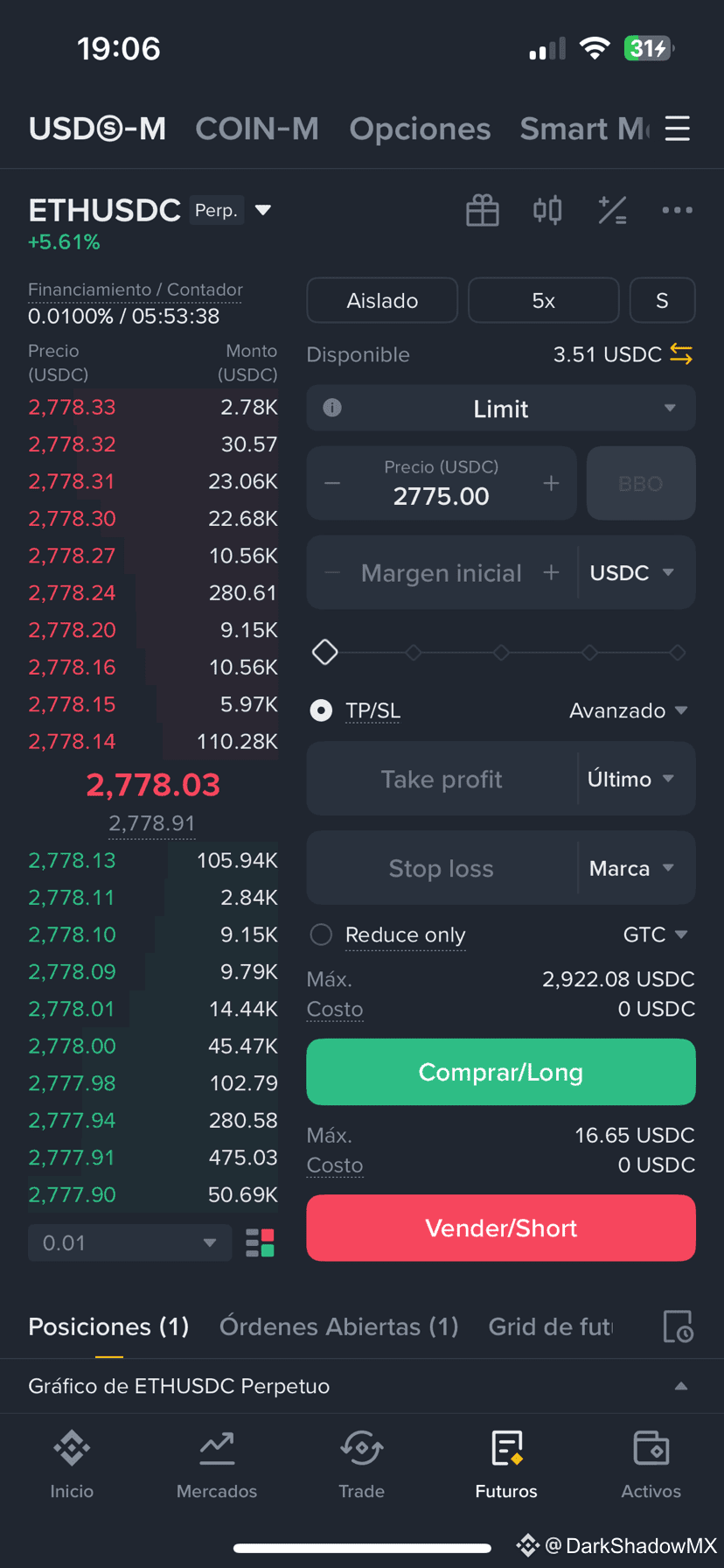This screenshot has width=724, height=1568.
Task: Tap the USDC transfer arrows icon
Action: pos(681,354)
